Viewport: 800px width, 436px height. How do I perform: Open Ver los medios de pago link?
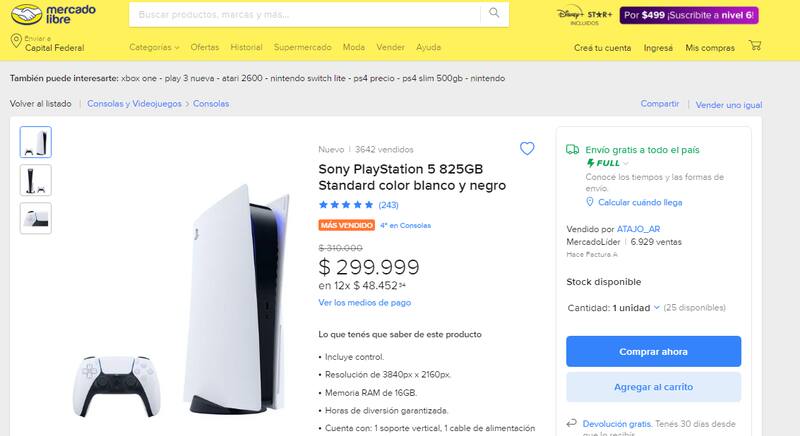(x=364, y=302)
